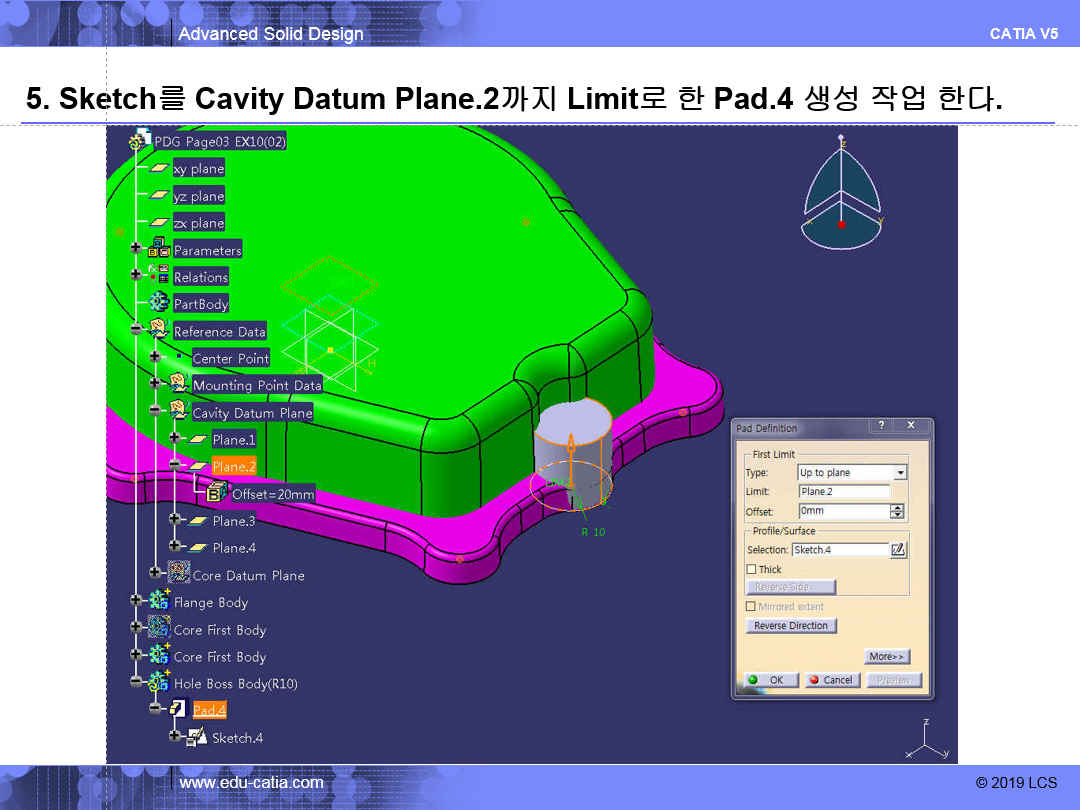Click the Relations node icon
1080x810 pixels.
(x=159, y=276)
